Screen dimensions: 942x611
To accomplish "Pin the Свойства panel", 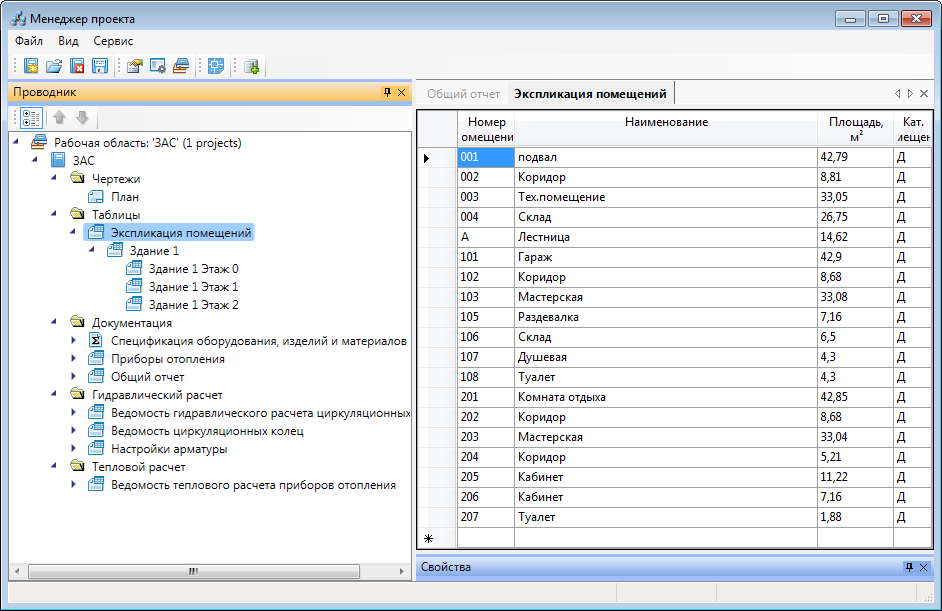I will point(909,567).
